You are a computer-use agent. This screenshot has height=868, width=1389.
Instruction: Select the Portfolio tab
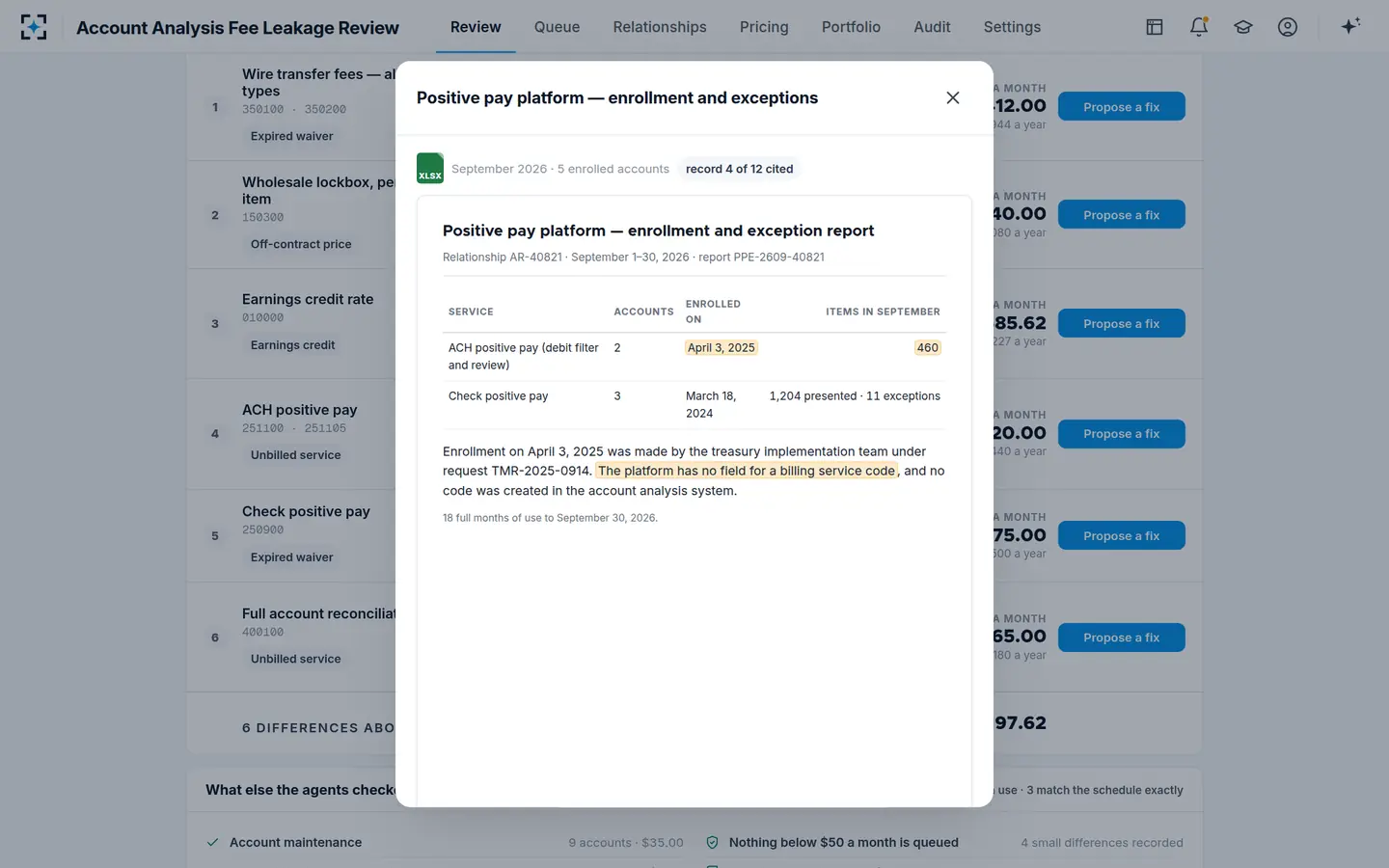pos(851,27)
